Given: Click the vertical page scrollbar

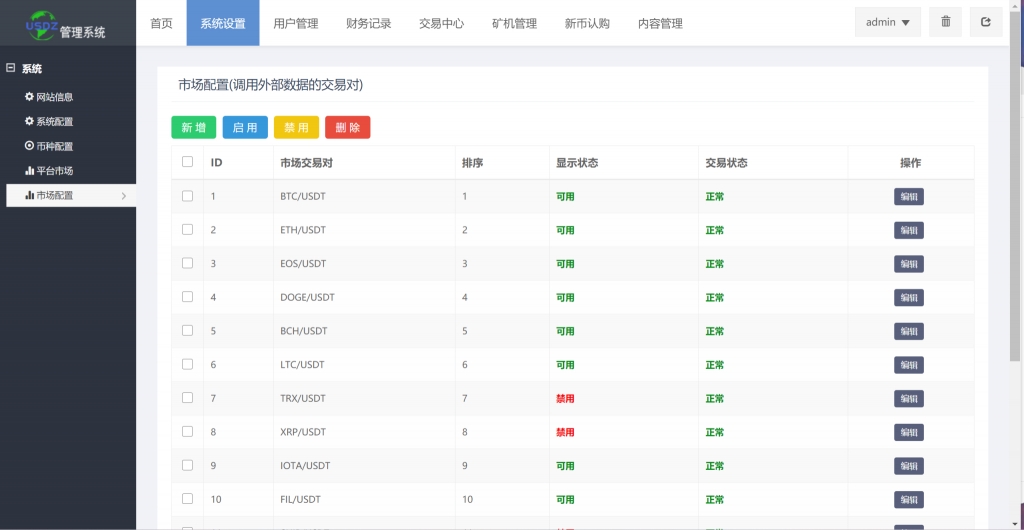Looking at the screenshot, I should [x=1016, y=200].
